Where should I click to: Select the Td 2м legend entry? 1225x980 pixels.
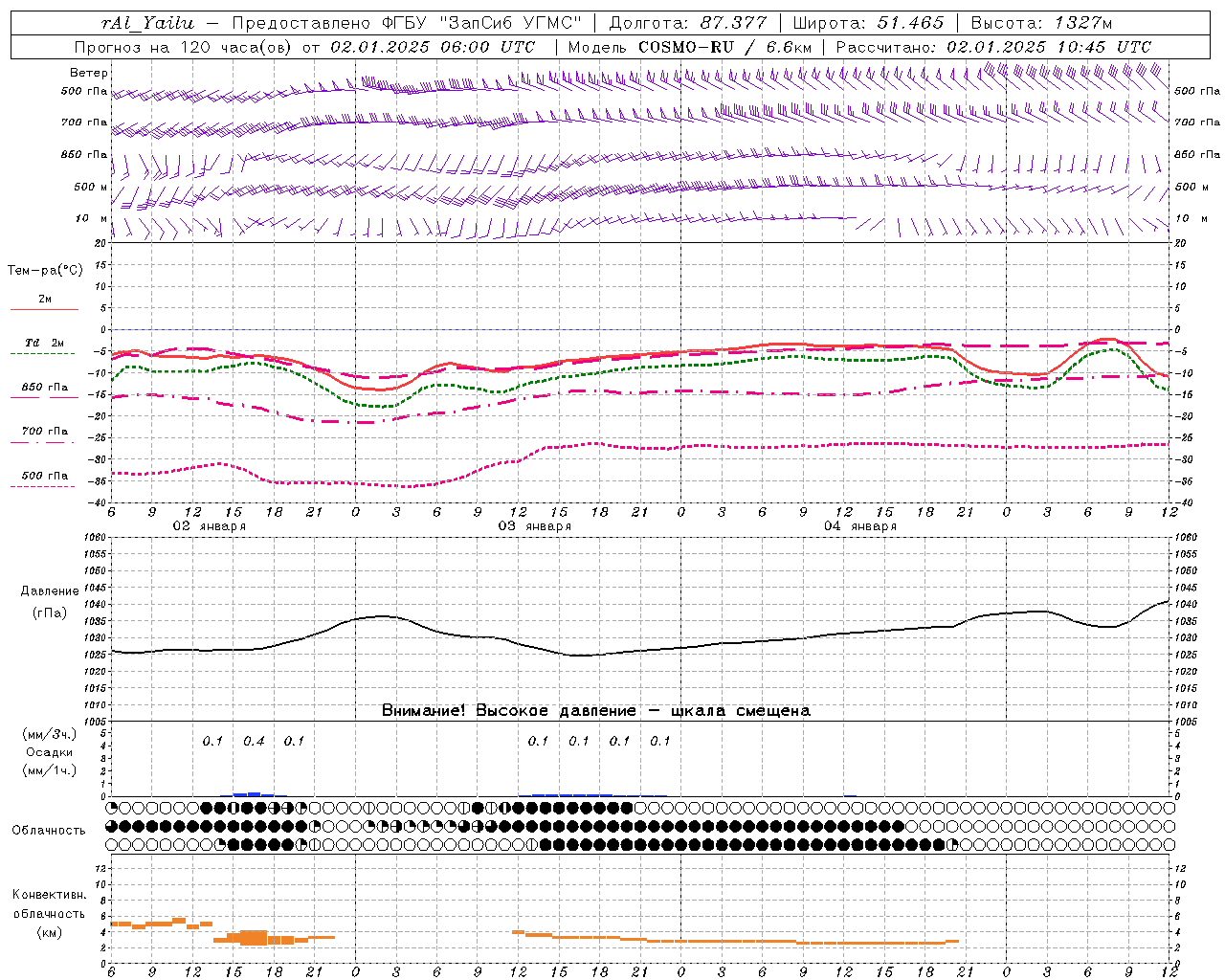pyautogui.click(x=45, y=343)
